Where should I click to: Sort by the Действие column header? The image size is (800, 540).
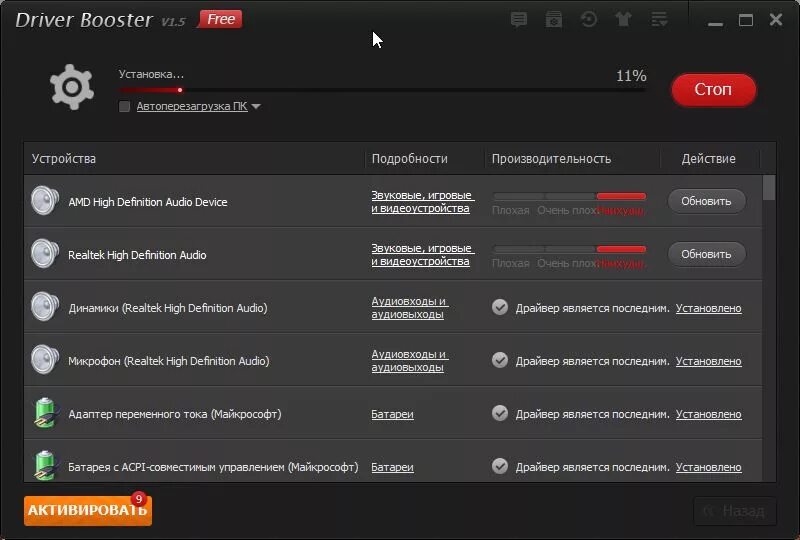(708, 159)
